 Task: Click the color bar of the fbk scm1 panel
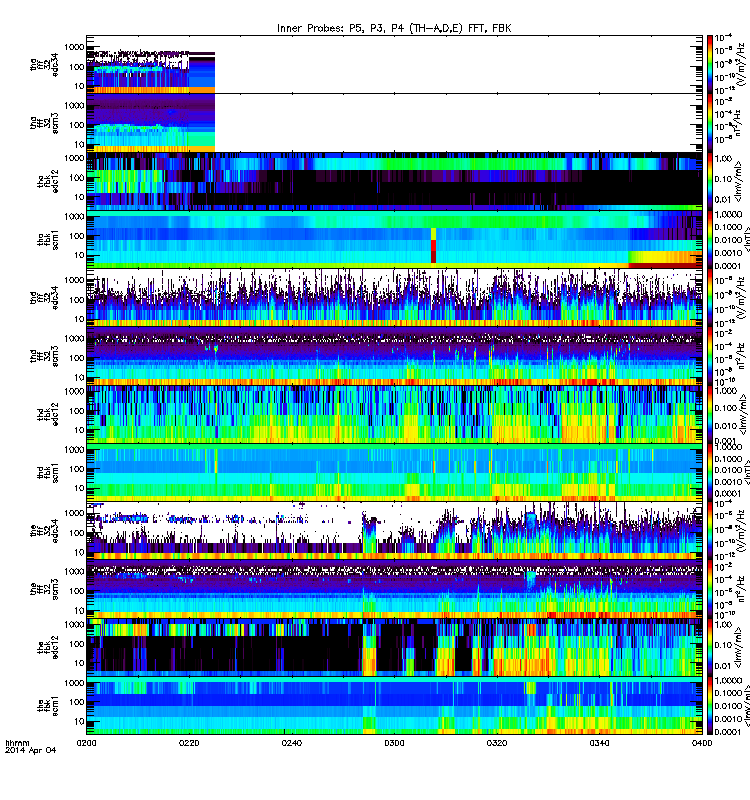710,705
